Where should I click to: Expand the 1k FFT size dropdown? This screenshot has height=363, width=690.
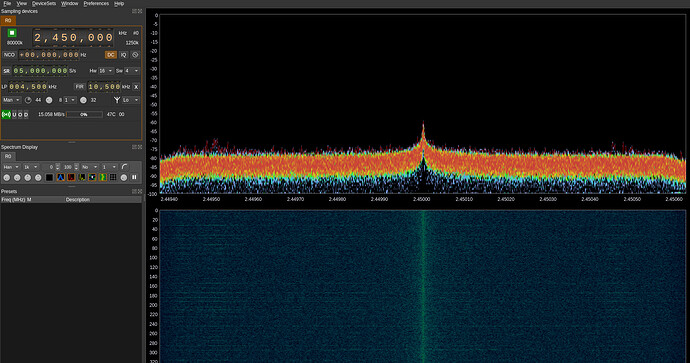click(x=31, y=167)
